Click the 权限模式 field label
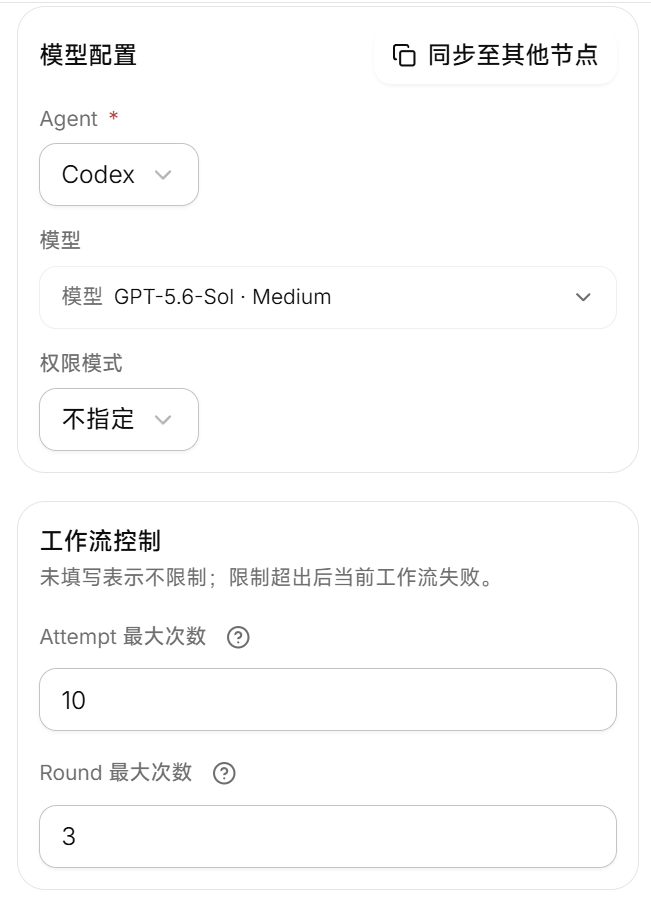The width and height of the screenshot is (651, 901). pos(81,363)
